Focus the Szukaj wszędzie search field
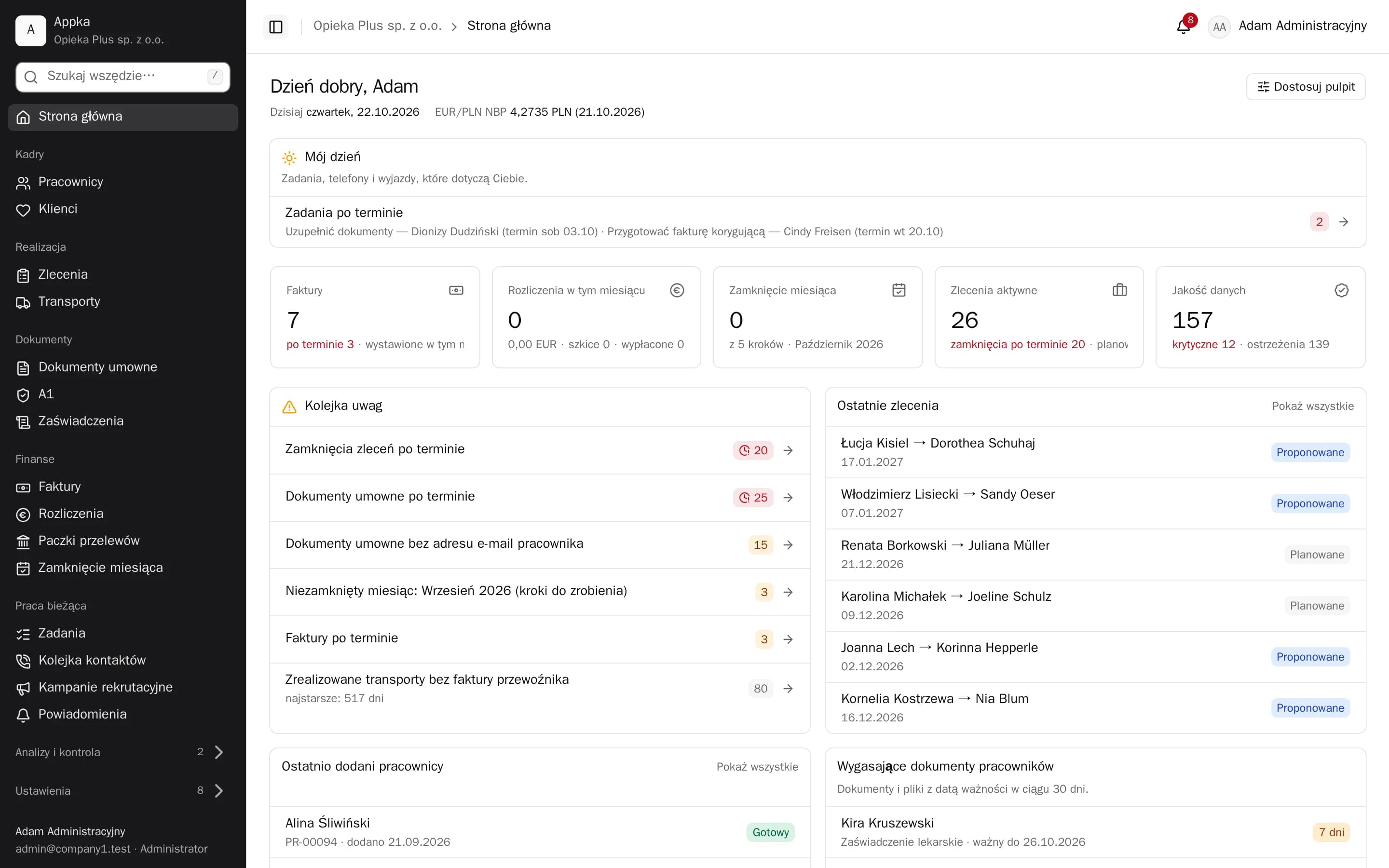 pos(123,77)
